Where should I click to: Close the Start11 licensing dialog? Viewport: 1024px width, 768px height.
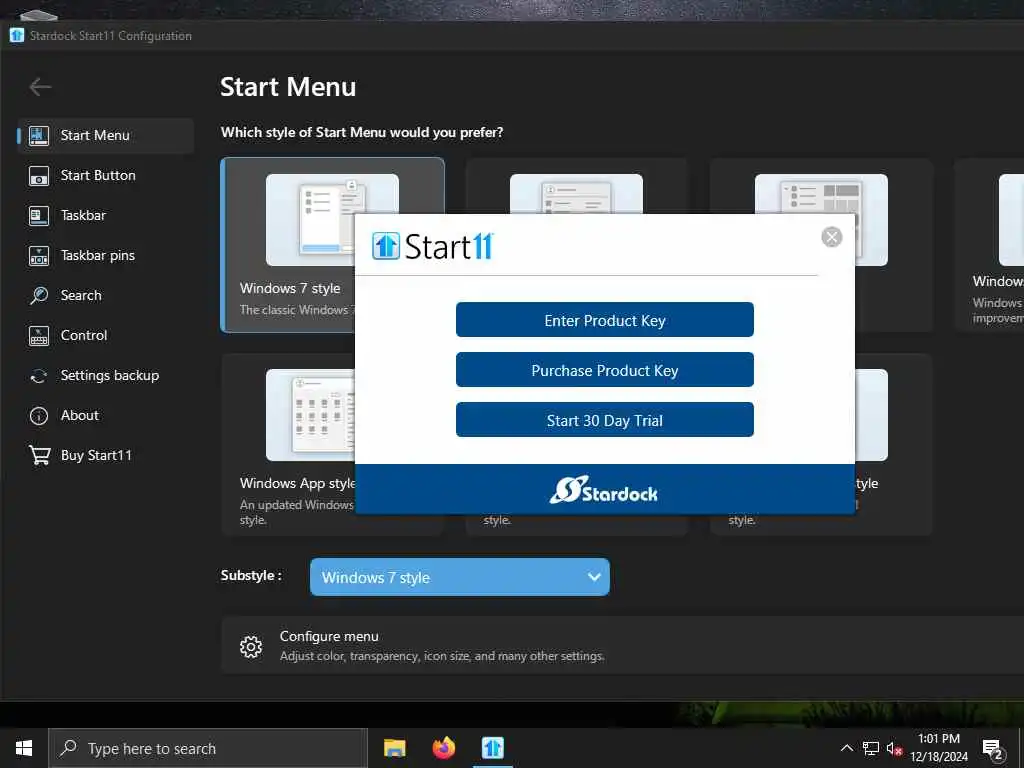point(831,237)
